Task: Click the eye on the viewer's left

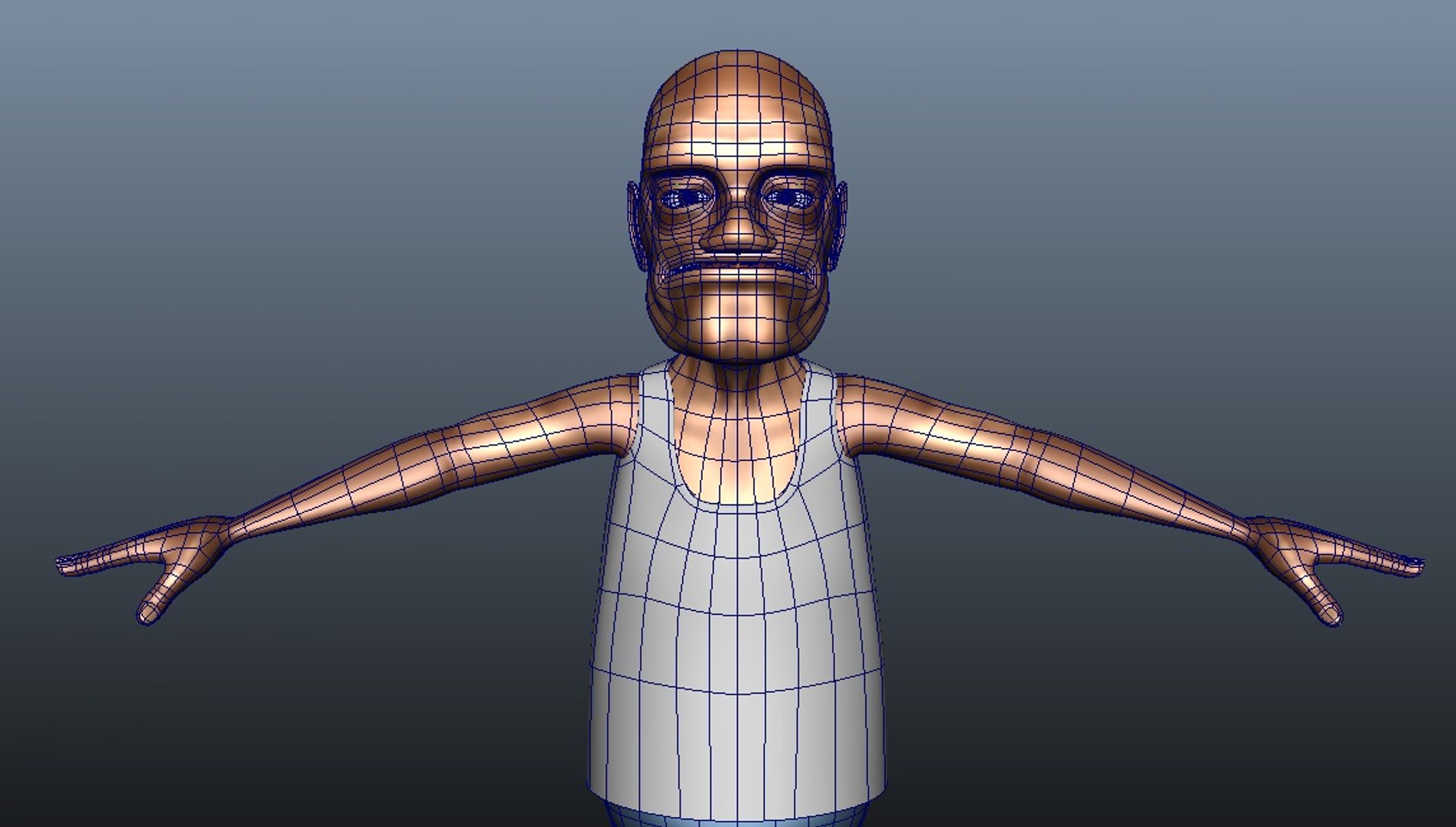Action: (687, 199)
